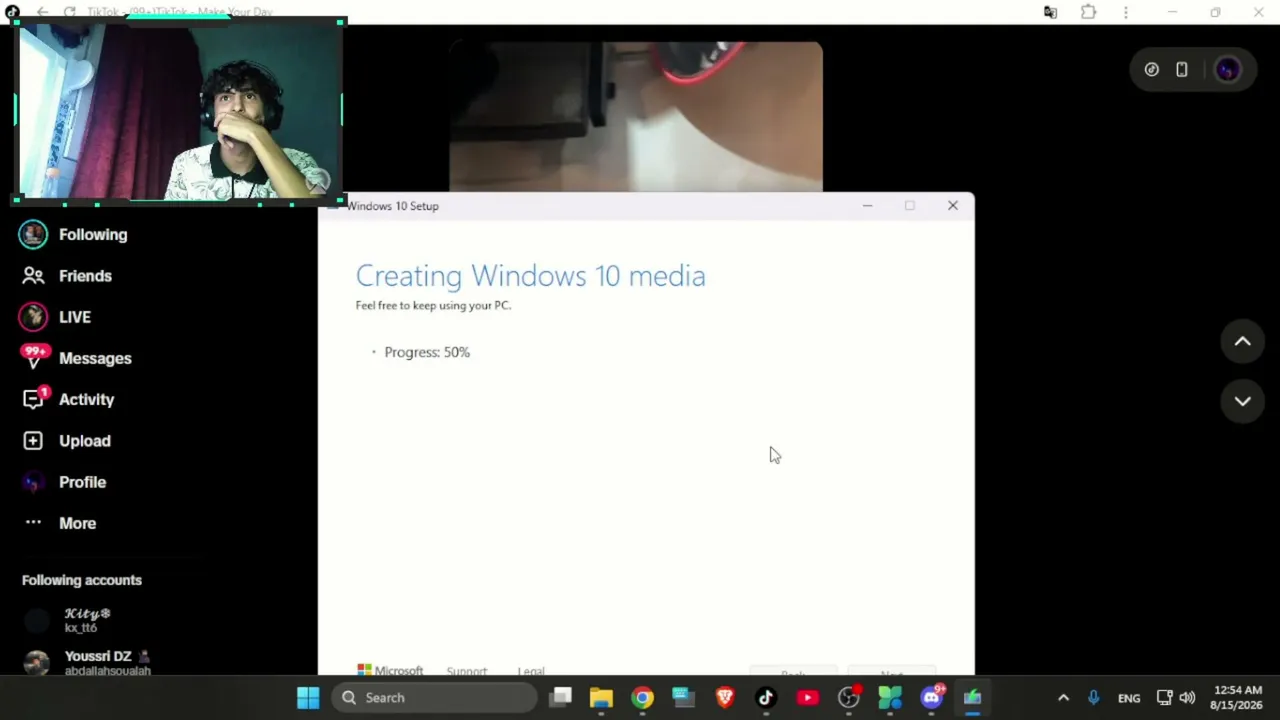The width and height of the screenshot is (1280, 720).
Task: Click the 'Following accounts' heading
Action: 82,580
